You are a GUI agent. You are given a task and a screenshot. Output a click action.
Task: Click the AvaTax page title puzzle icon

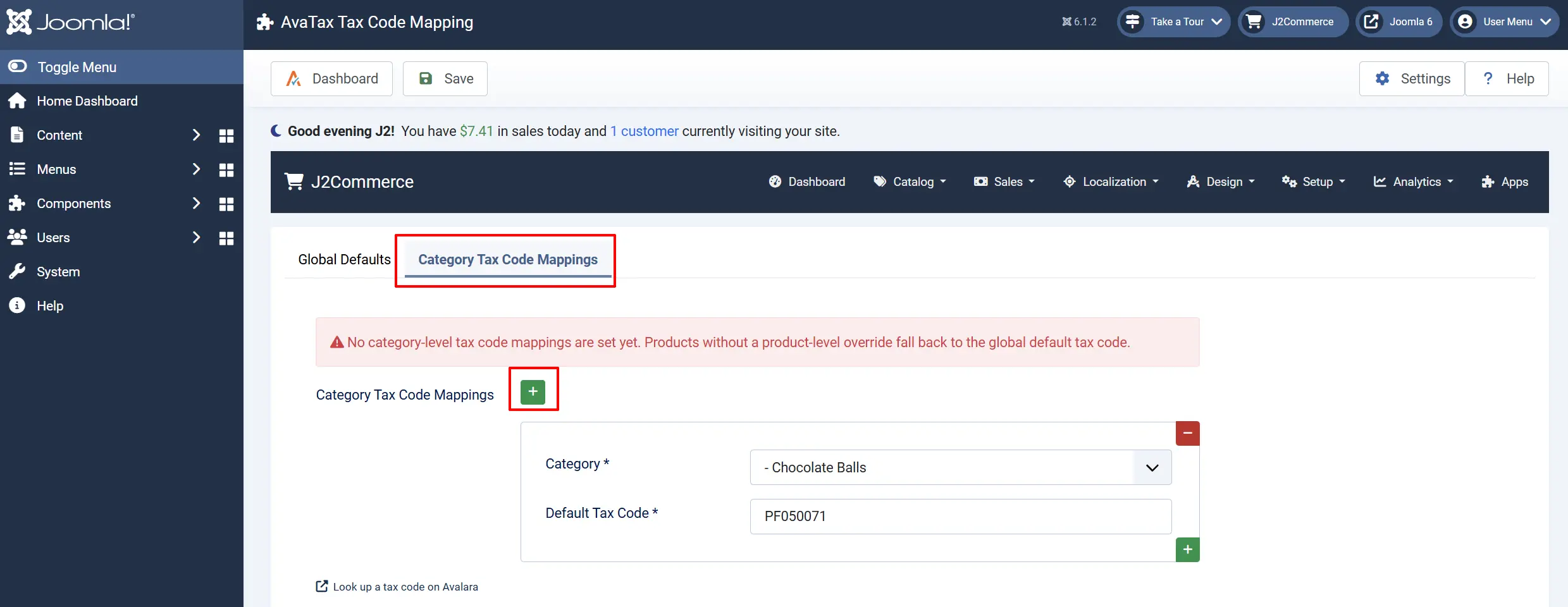click(x=265, y=22)
